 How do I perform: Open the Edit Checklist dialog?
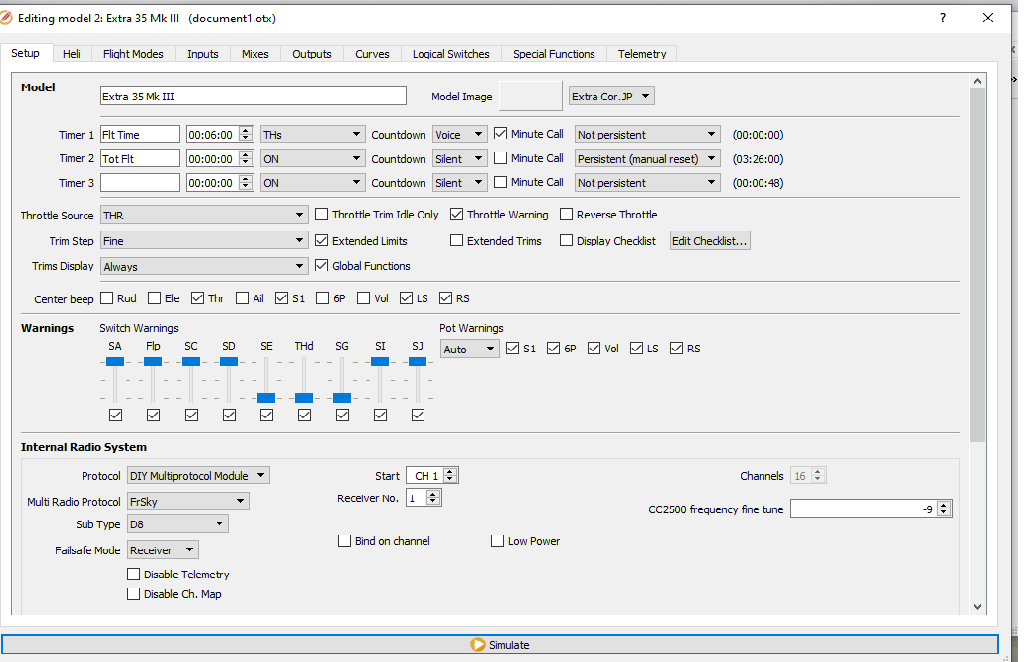pos(710,240)
